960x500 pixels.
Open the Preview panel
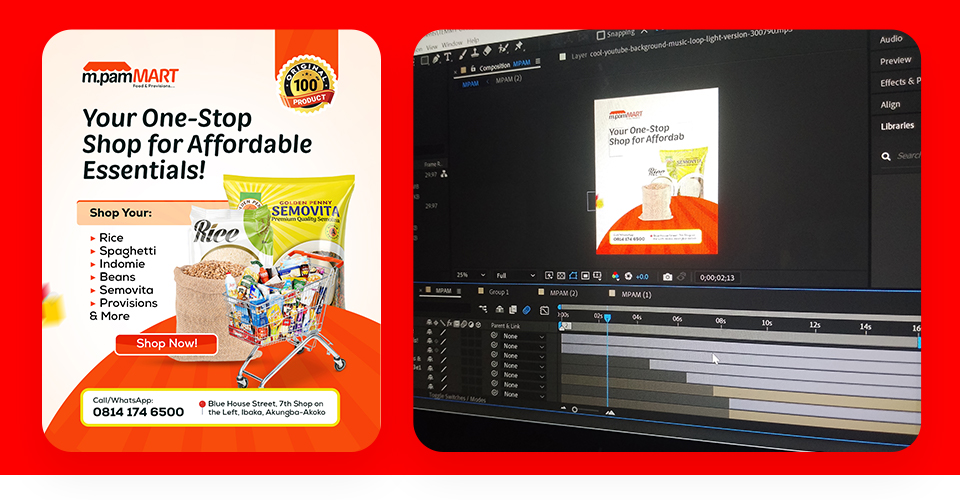(x=896, y=61)
